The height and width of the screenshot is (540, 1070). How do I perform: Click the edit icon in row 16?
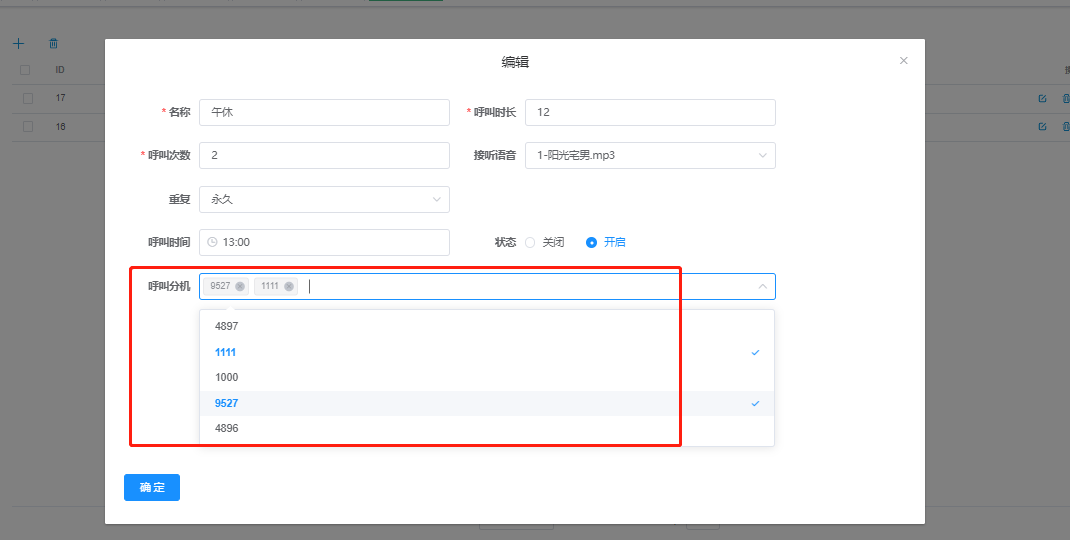[x=1042, y=127]
